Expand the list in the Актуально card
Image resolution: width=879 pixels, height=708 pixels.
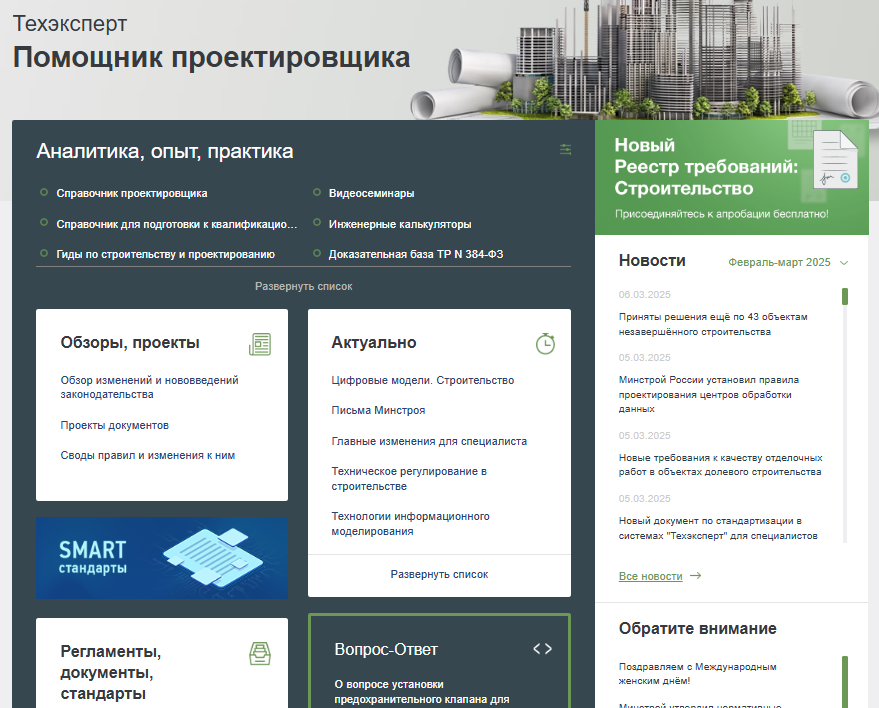pos(439,575)
